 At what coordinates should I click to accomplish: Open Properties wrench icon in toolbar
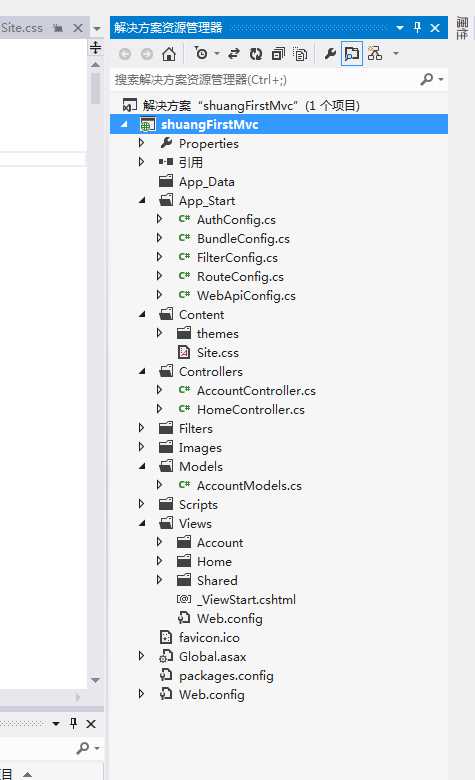pos(330,53)
